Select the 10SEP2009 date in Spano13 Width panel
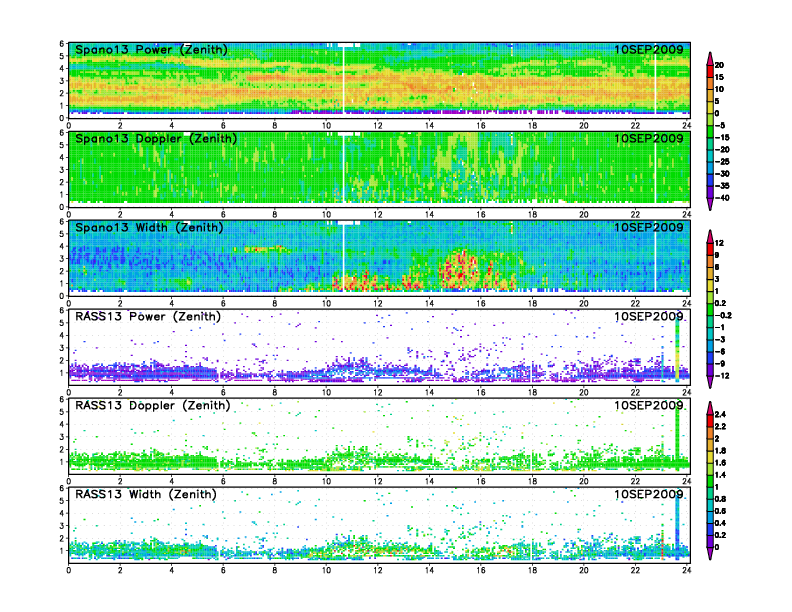 pyautogui.click(x=649, y=227)
